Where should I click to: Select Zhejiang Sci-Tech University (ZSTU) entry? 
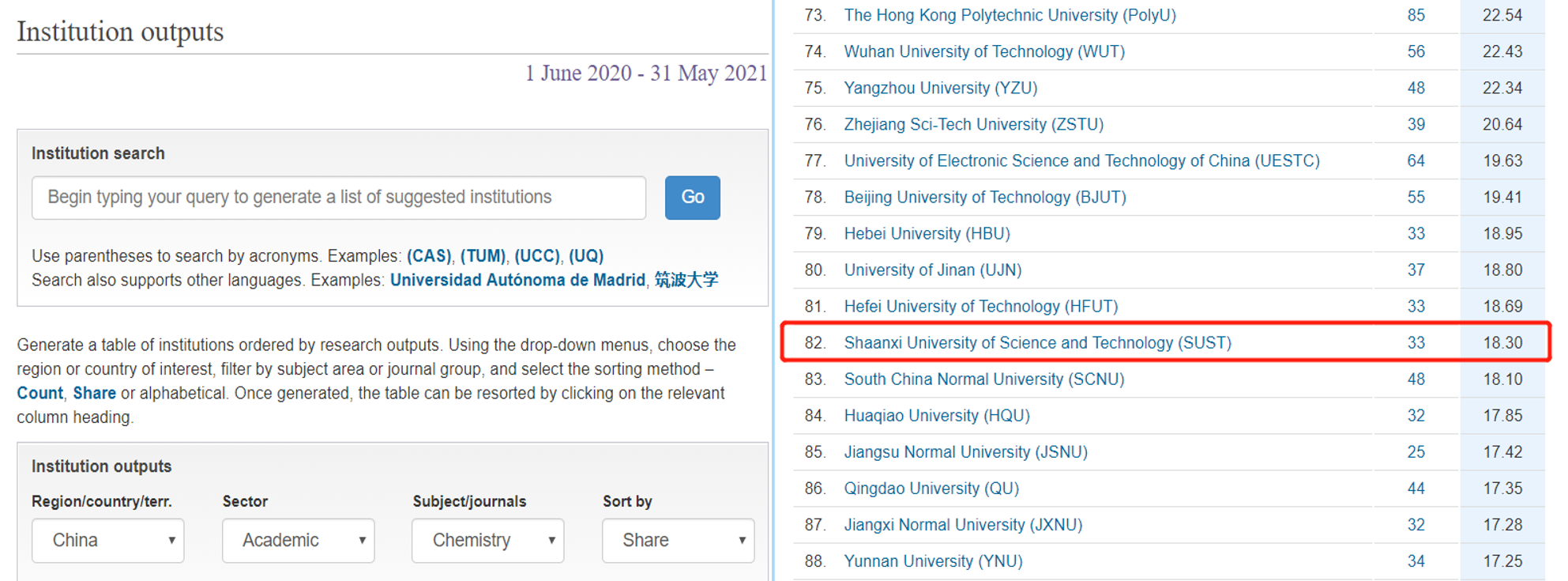point(973,125)
